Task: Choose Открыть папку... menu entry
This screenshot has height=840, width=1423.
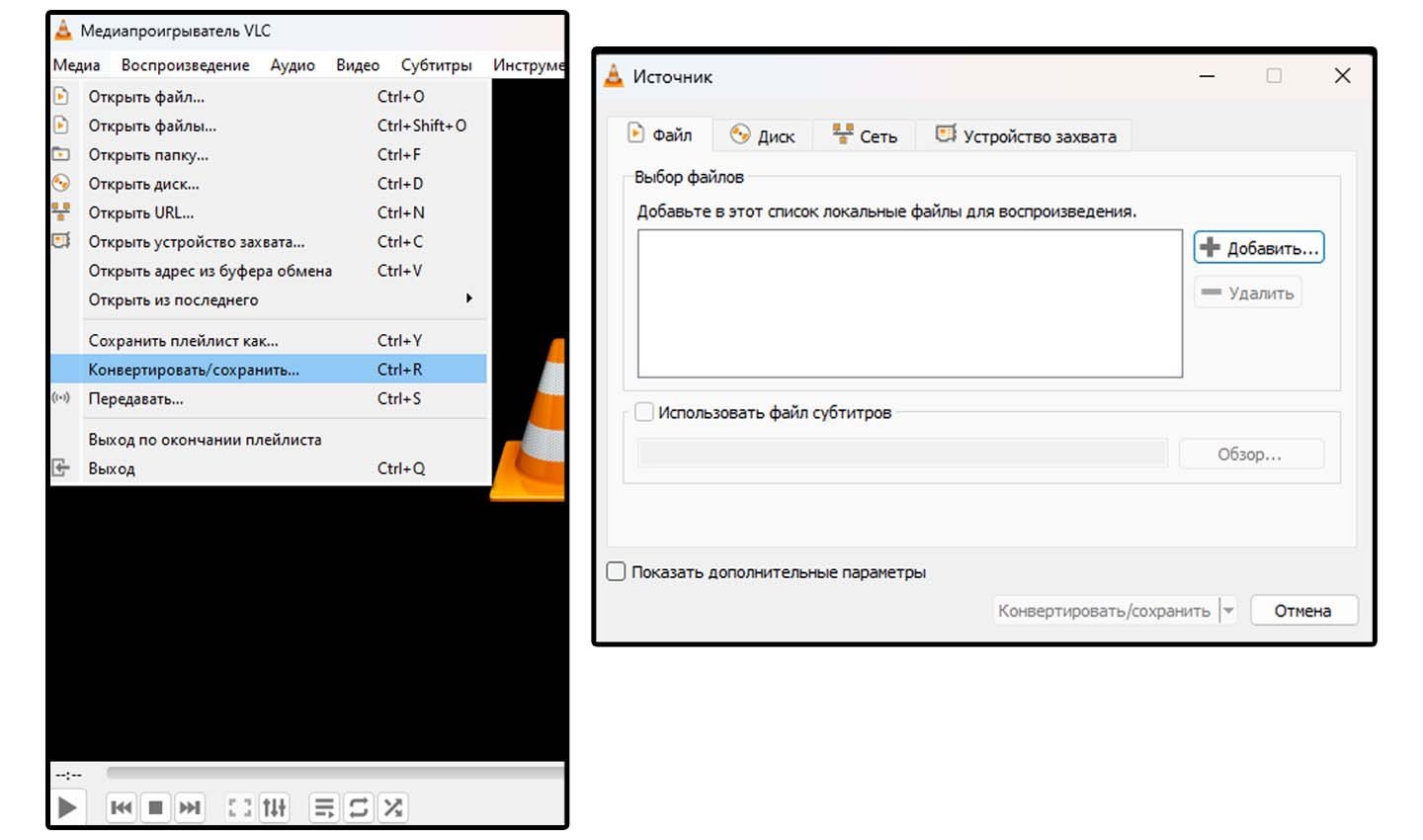Action: pos(268,154)
